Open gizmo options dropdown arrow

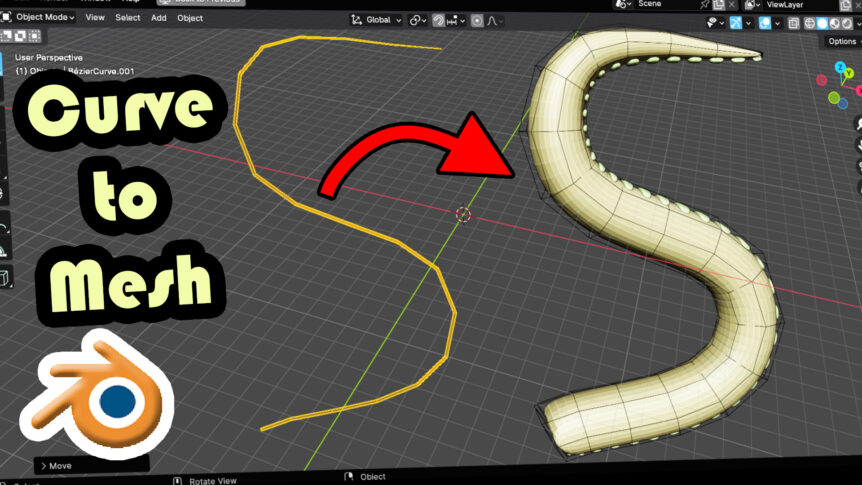click(x=748, y=23)
